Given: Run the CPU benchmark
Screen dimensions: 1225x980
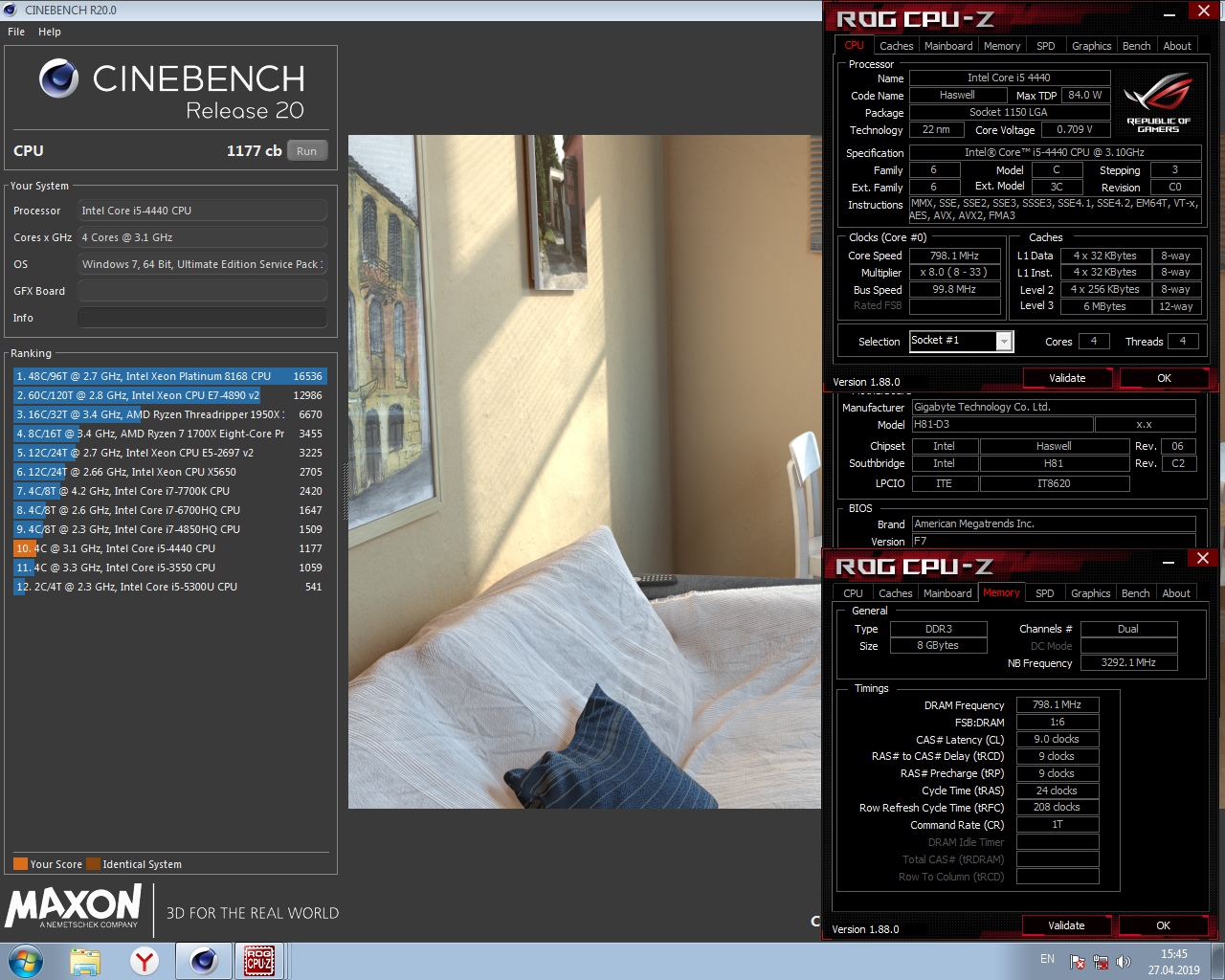Looking at the screenshot, I should (x=306, y=151).
